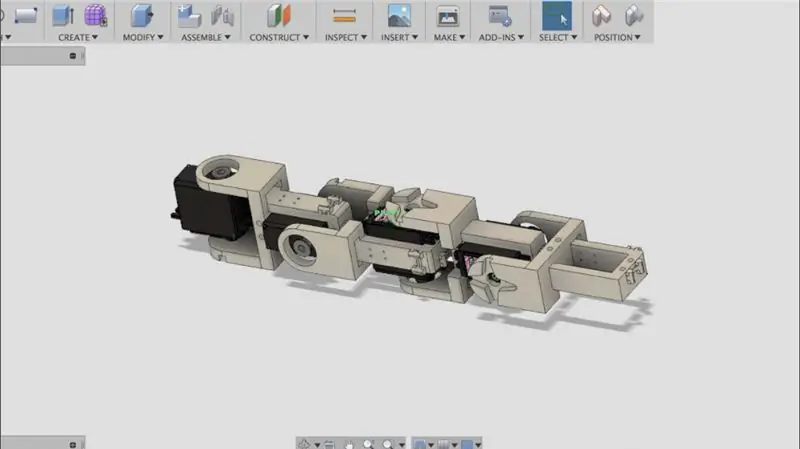Click the 3D Print icon above Make

448,16
